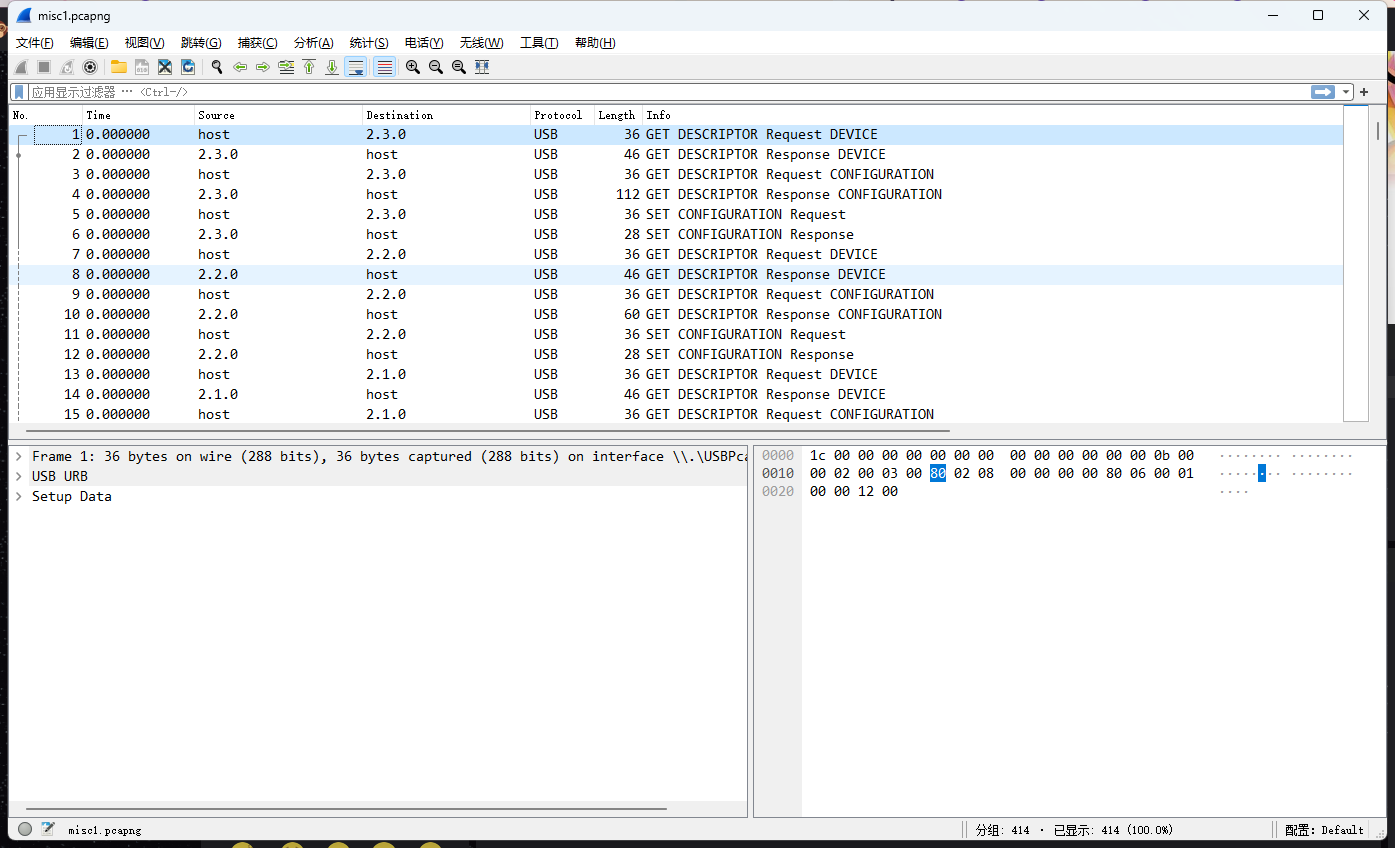1395x848 pixels.
Task: Open the 统计(S) menu
Action: (x=369, y=43)
